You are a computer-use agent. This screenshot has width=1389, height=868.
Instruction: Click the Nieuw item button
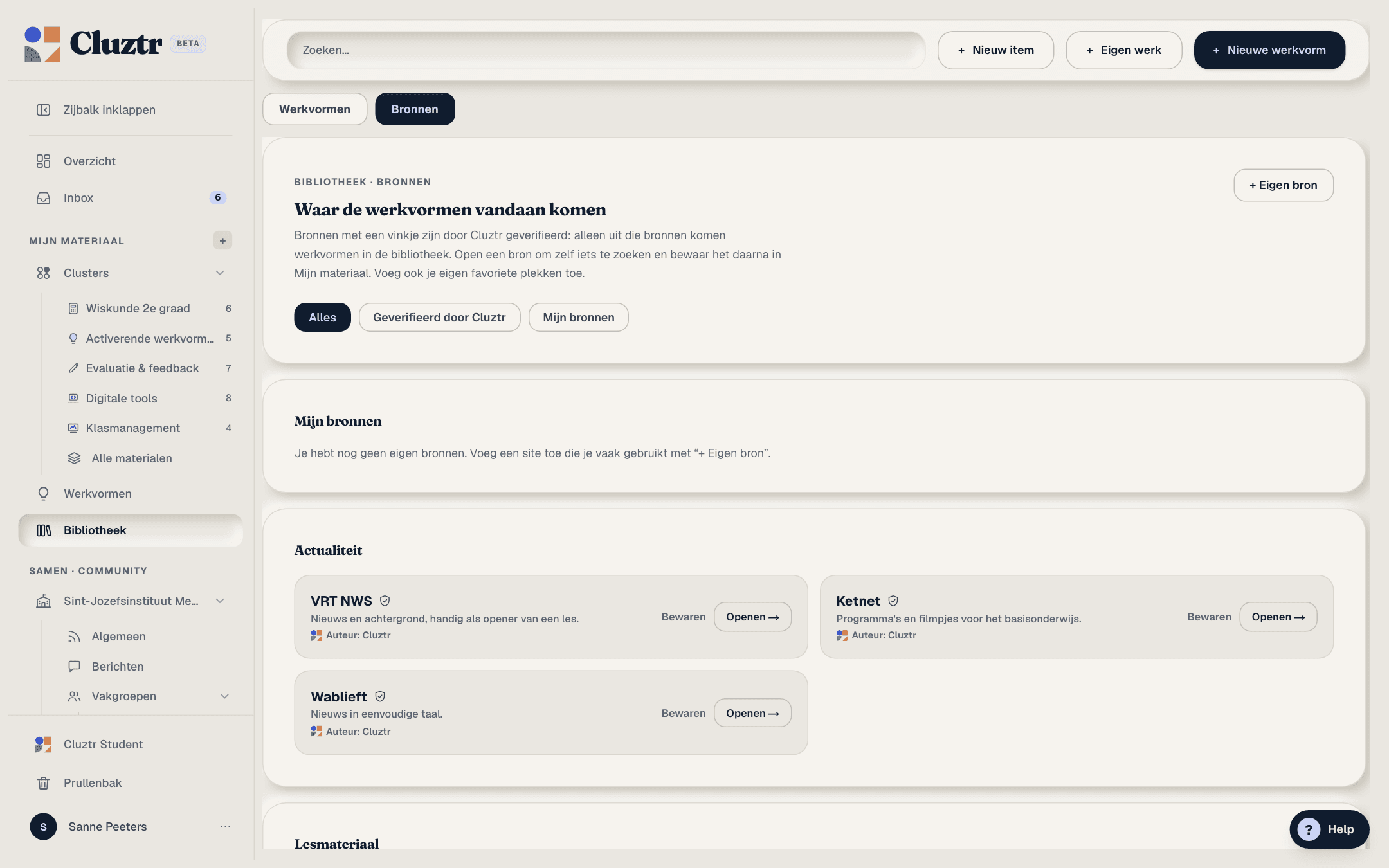pos(995,50)
